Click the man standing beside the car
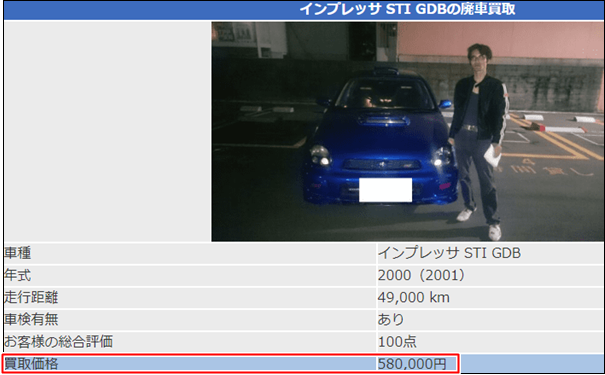Image resolution: width=605 pixels, height=375 pixels. click(478, 141)
